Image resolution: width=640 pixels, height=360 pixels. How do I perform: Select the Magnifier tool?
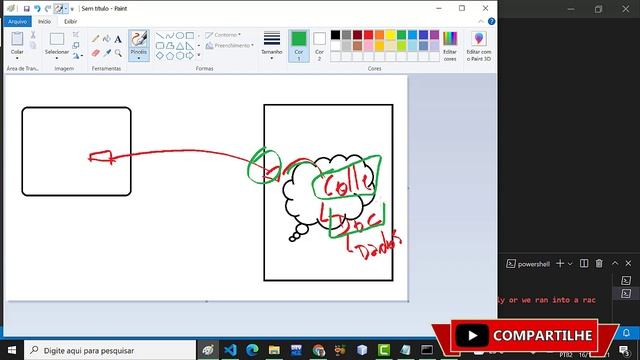[118, 53]
